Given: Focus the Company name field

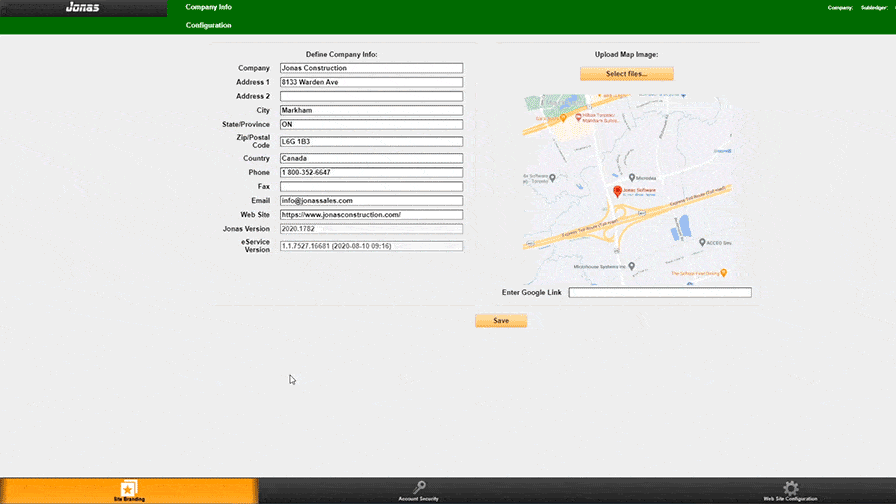Looking at the screenshot, I should [x=371, y=68].
